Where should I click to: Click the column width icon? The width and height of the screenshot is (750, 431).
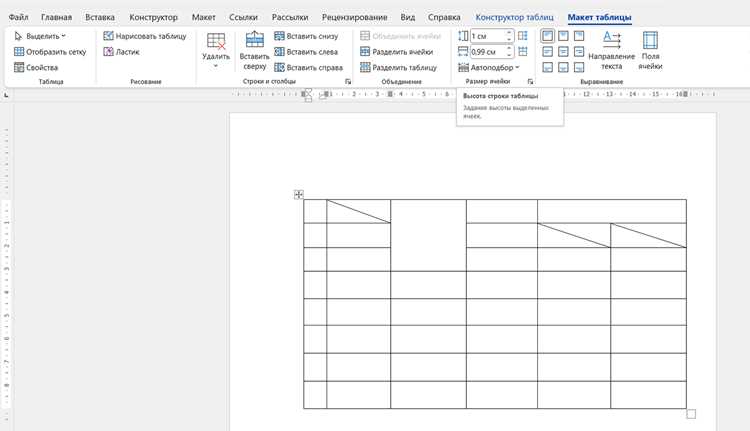(x=463, y=52)
